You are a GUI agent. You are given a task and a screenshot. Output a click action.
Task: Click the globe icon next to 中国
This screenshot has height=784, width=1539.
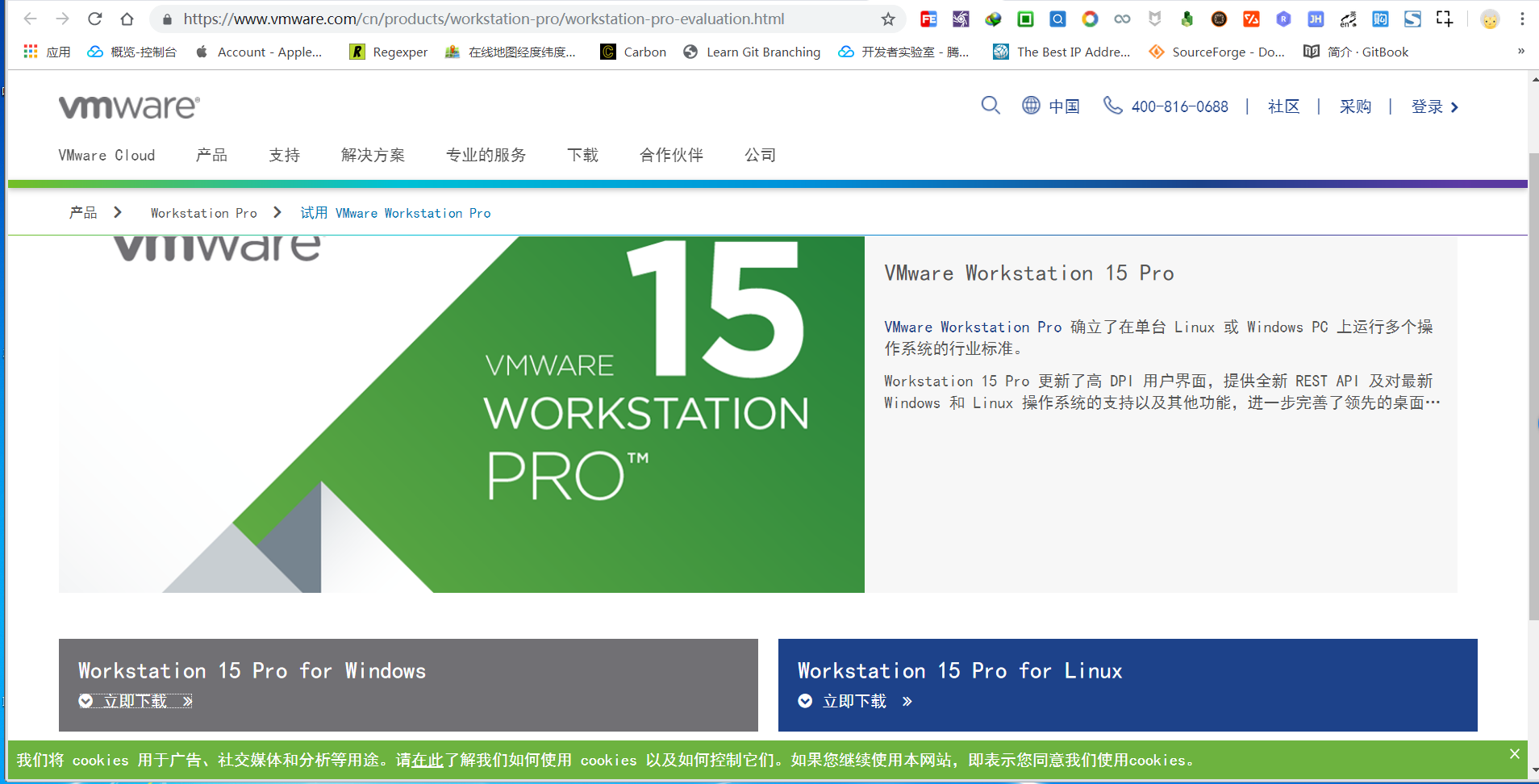pos(1031,106)
